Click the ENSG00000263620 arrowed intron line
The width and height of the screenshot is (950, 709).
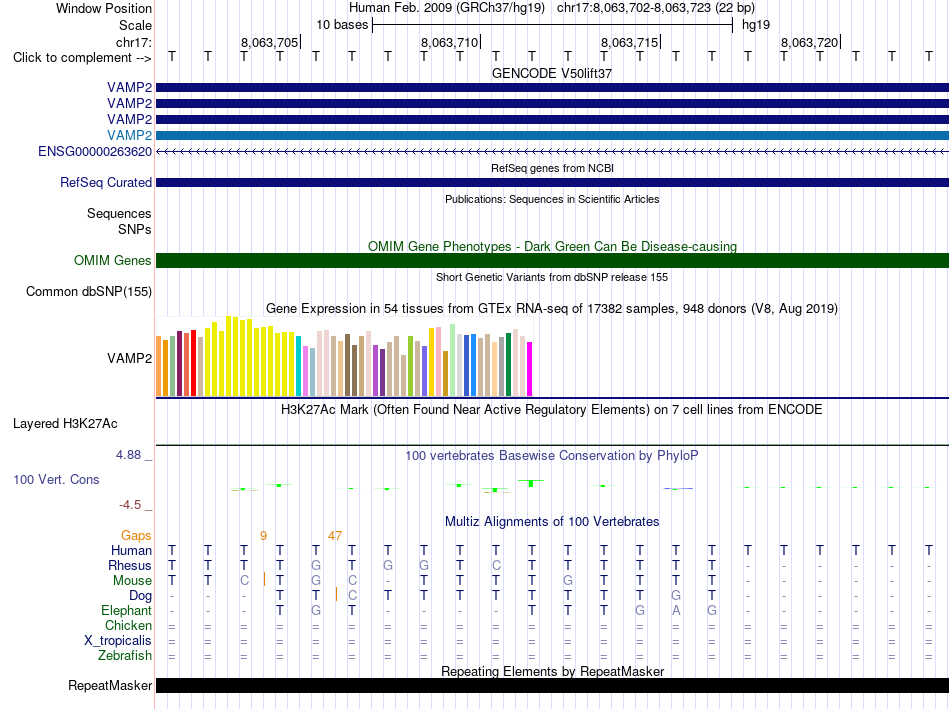(x=552, y=151)
